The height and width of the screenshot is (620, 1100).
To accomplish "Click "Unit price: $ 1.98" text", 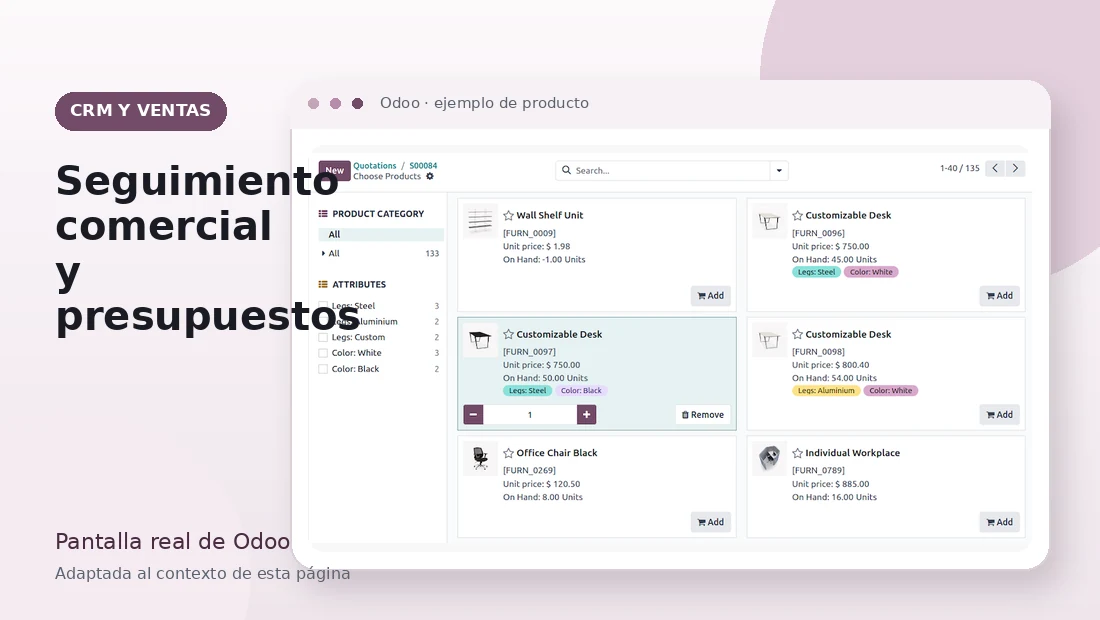I will click(537, 246).
